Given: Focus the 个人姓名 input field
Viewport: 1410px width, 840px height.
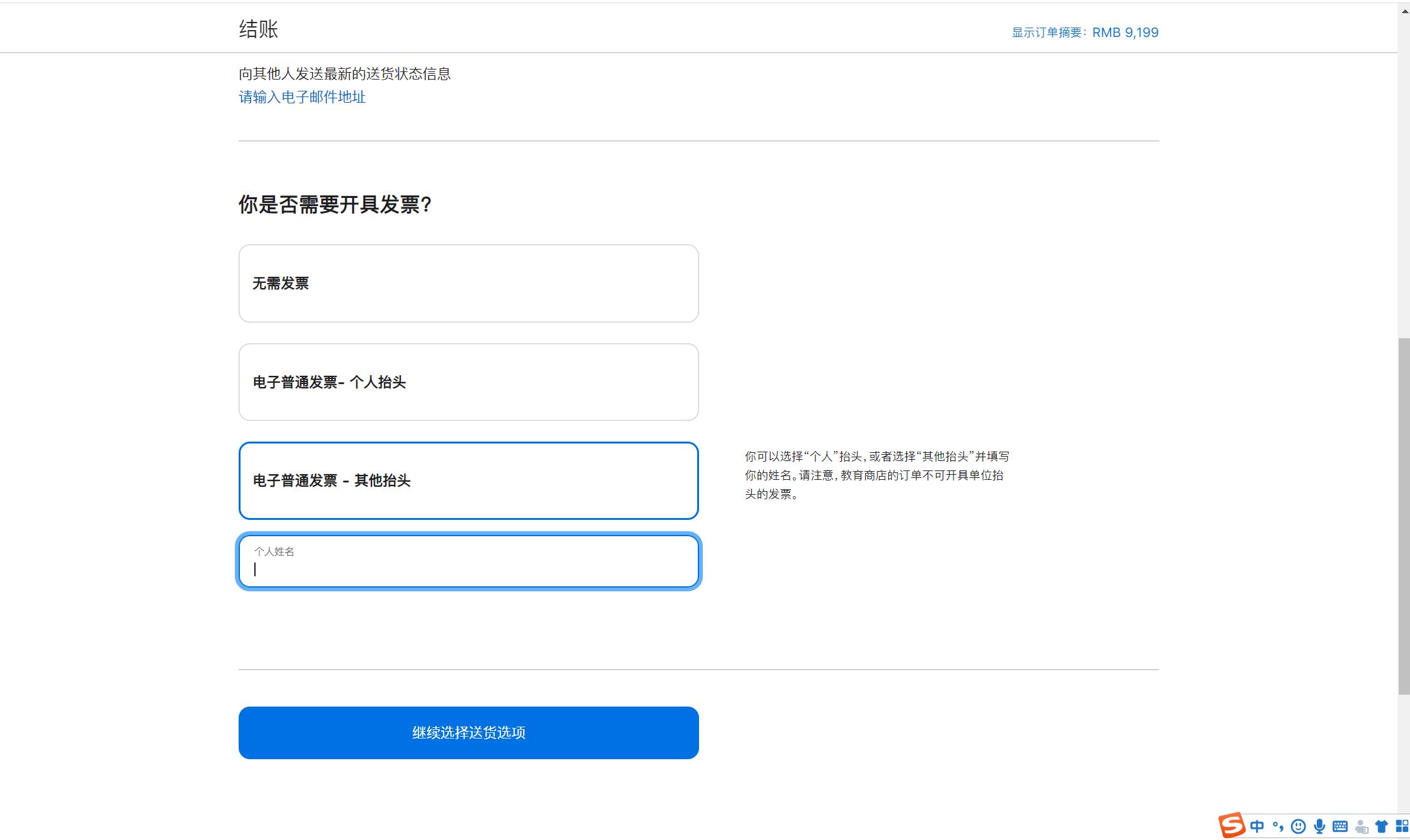Looking at the screenshot, I should click(x=468, y=562).
